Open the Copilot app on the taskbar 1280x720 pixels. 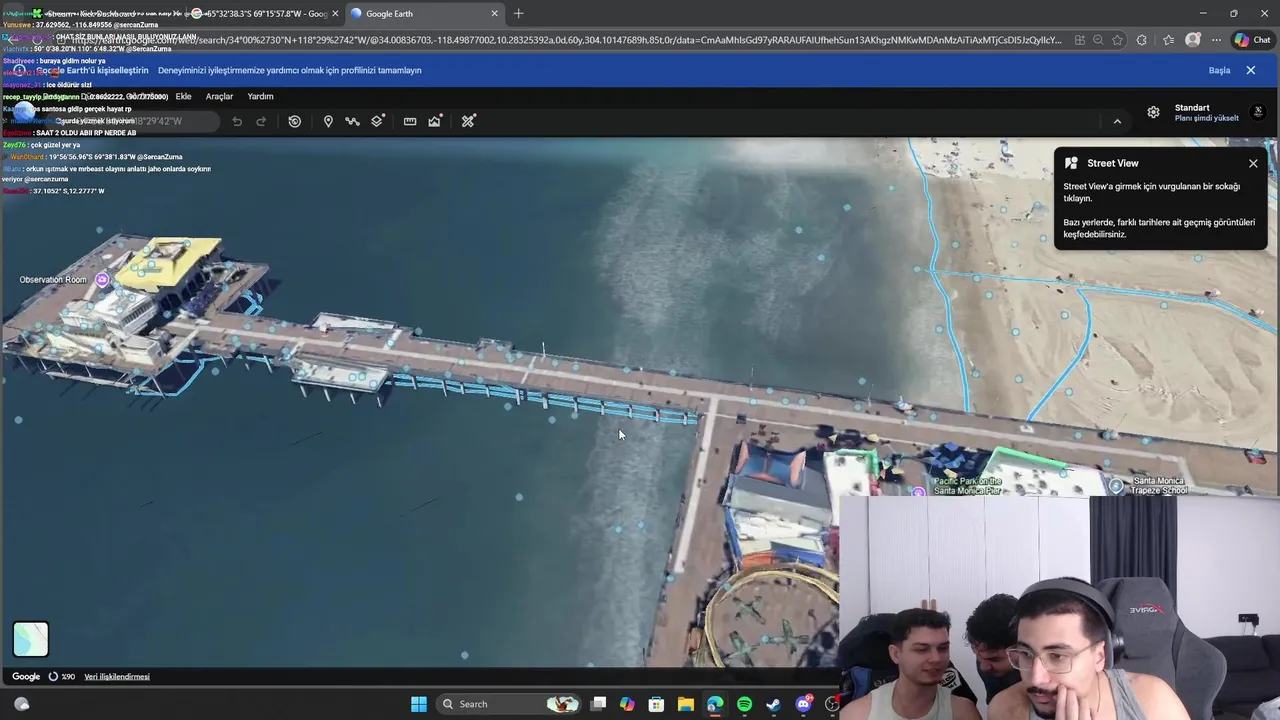(x=627, y=704)
